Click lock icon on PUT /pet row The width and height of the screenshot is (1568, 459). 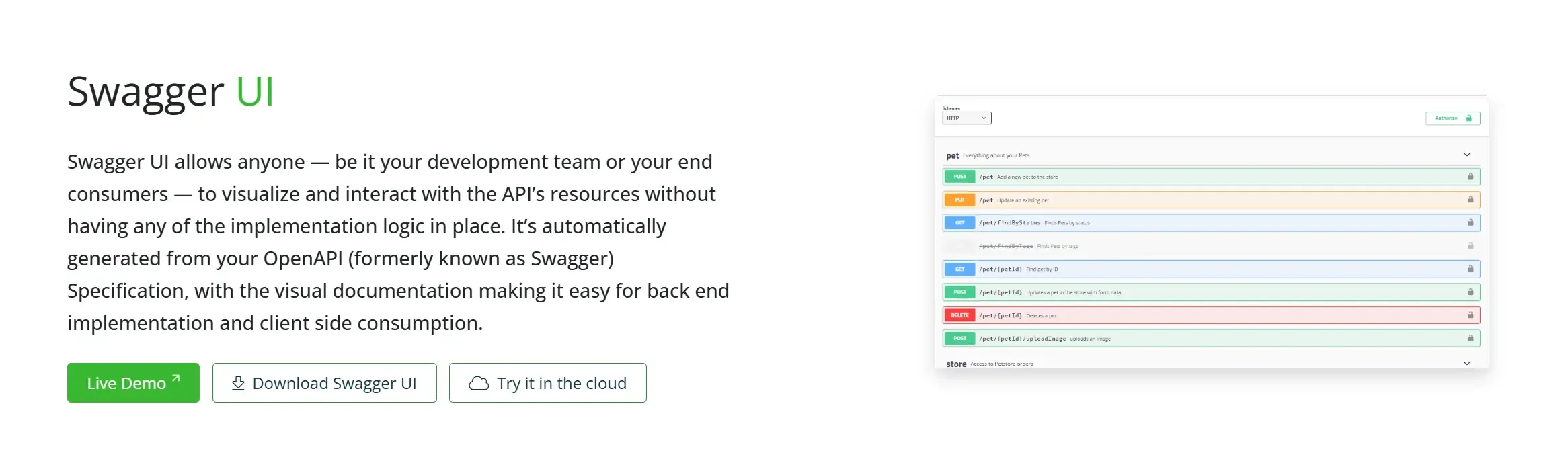1471,200
